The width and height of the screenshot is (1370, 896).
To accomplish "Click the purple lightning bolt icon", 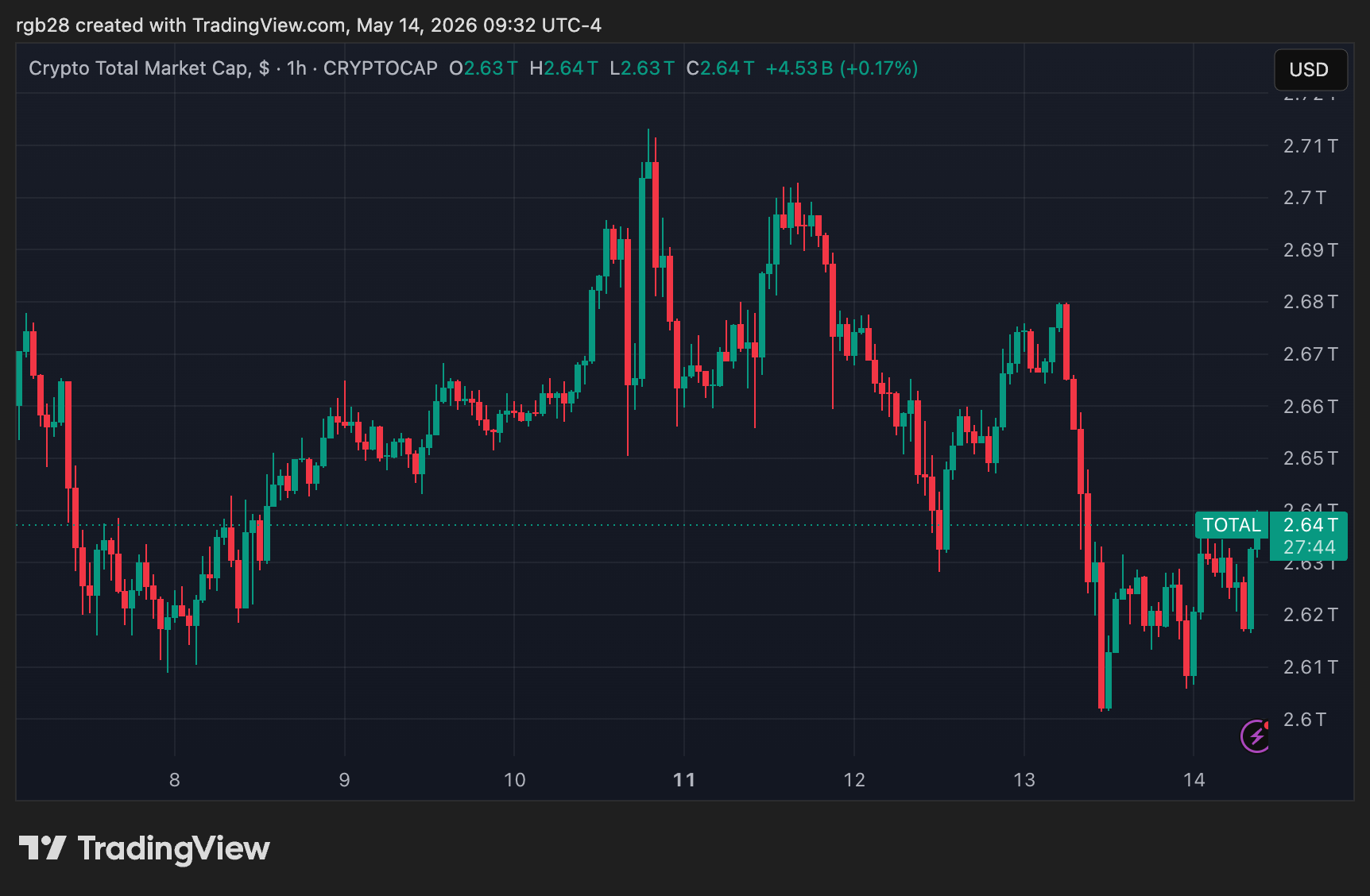I will (1256, 736).
